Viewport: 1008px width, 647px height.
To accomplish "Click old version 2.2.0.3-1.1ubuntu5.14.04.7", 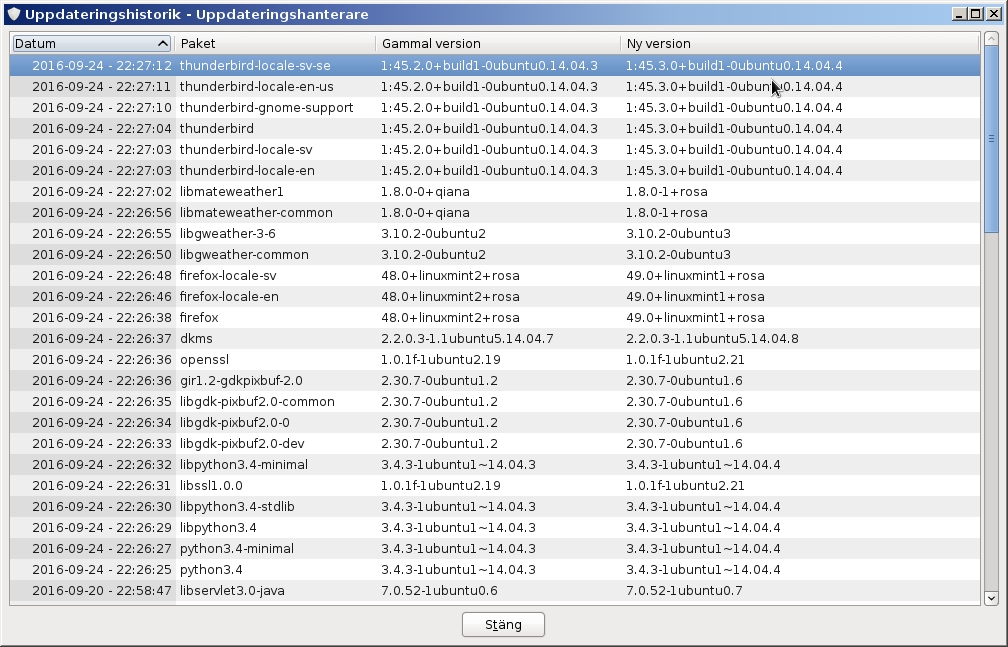I will coord(467,338).
